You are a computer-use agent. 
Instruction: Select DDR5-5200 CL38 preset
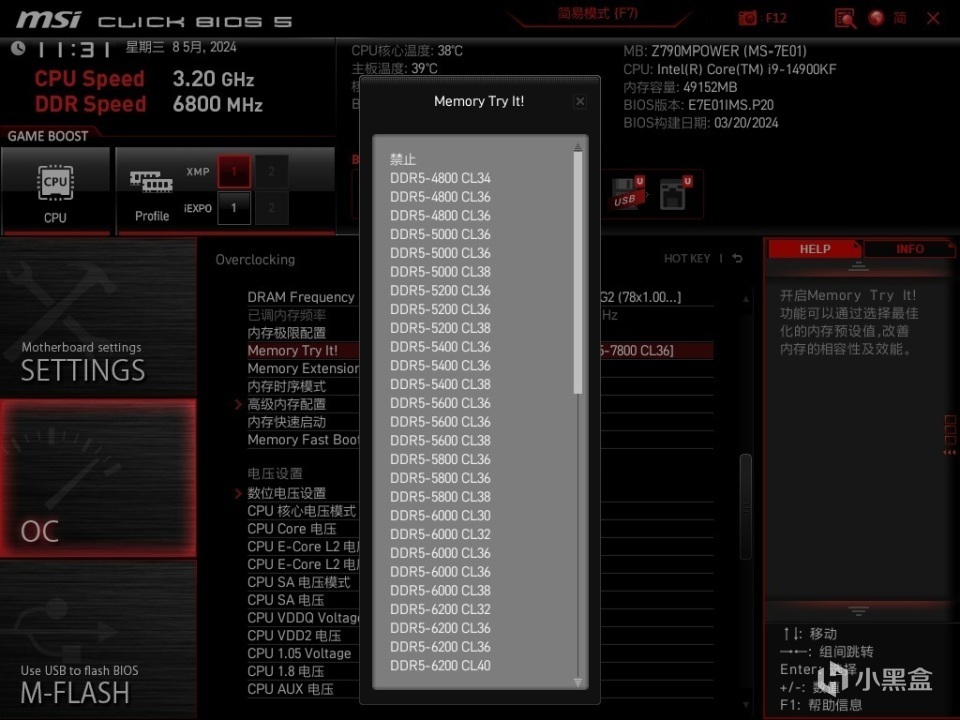440,328
